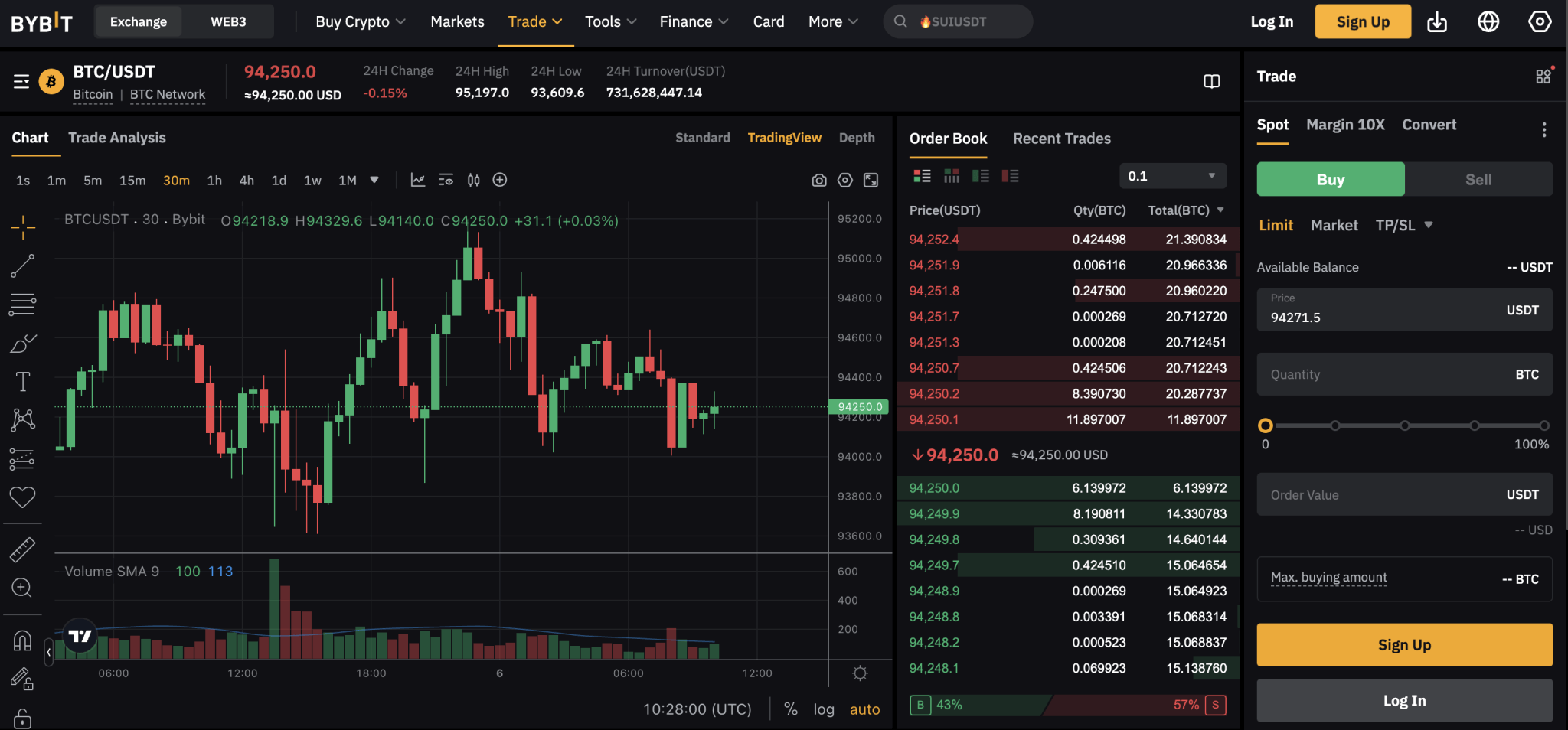Take a chart snapshot with camera icon
This screenshot has height=730, width=1568.
(x=819, y=181)
